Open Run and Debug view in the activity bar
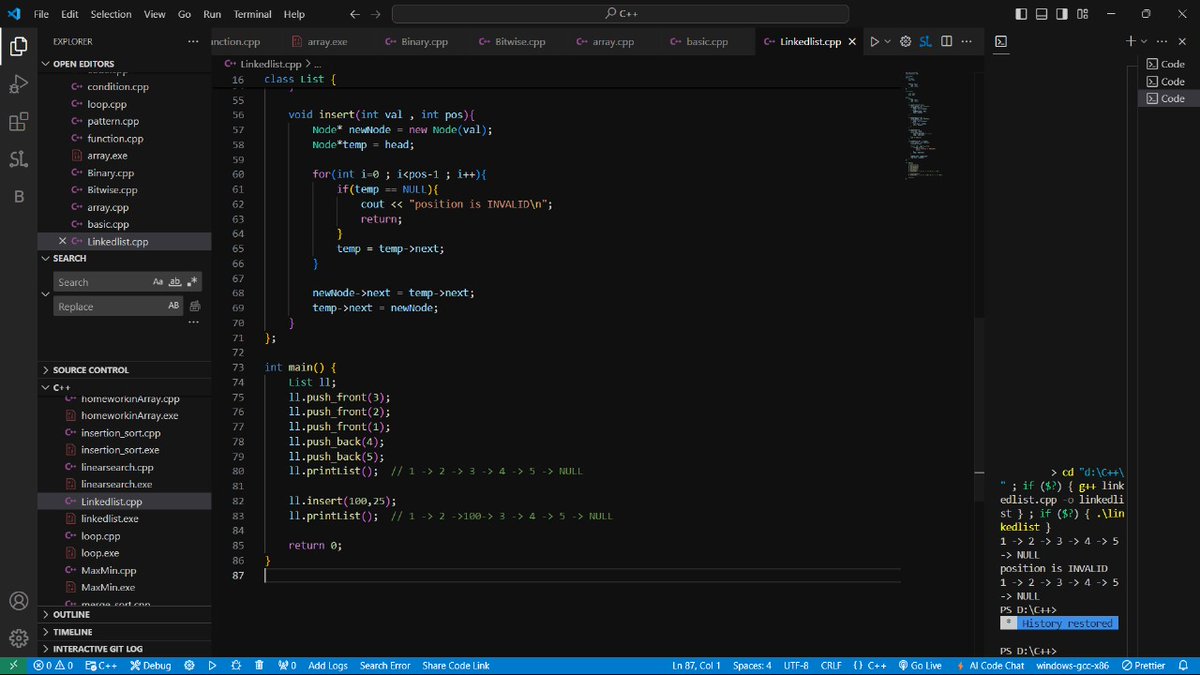Image resolution: width=1200 pixels, height=675 pixels. 18,84
